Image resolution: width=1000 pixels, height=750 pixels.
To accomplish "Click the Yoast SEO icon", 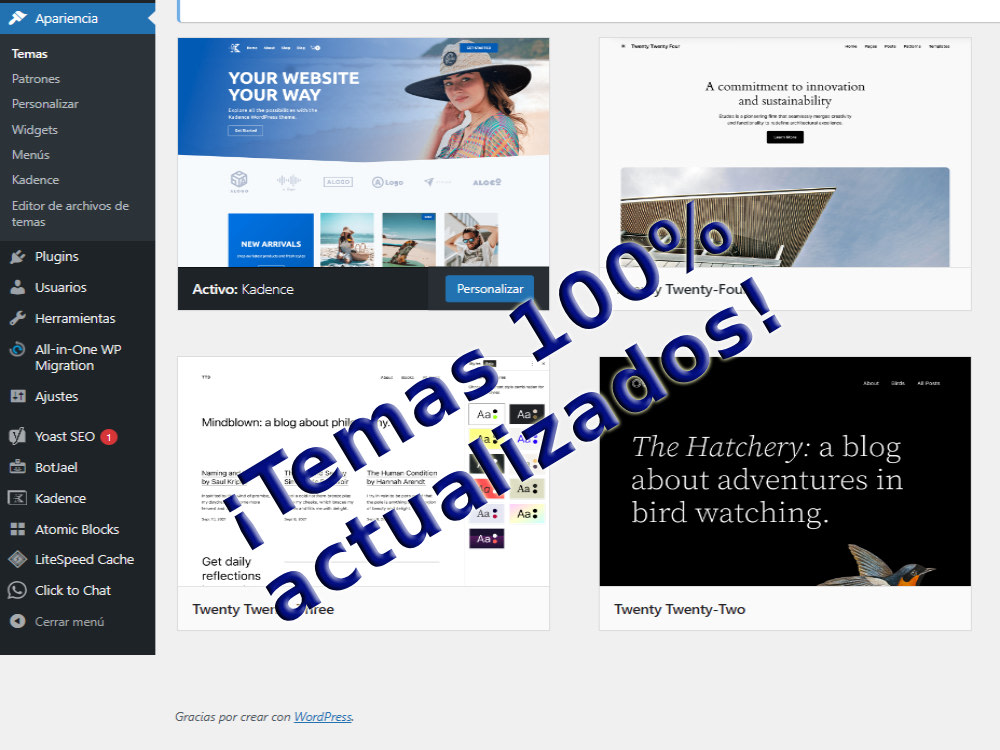I will 18,436.
